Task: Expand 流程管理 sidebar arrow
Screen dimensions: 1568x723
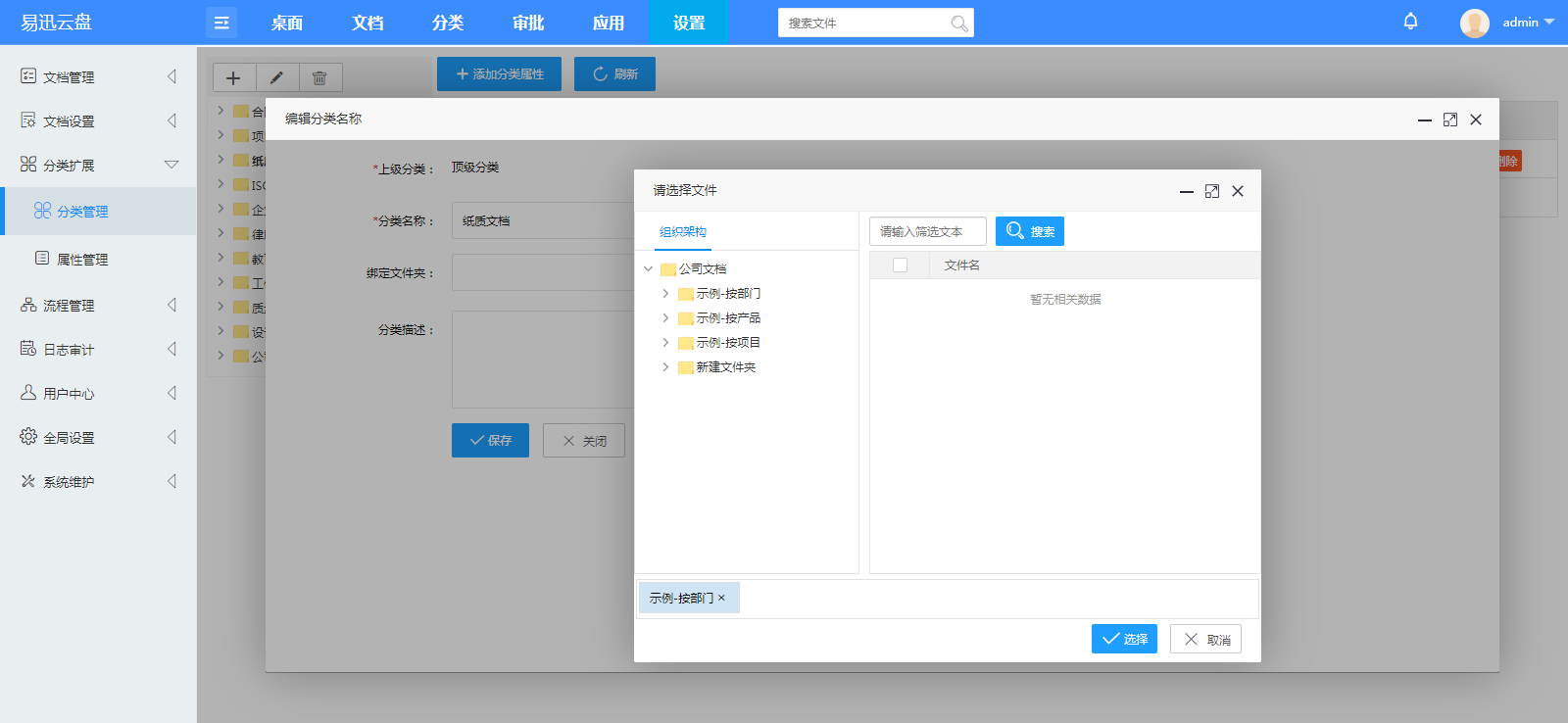Action: click(172, 305)
